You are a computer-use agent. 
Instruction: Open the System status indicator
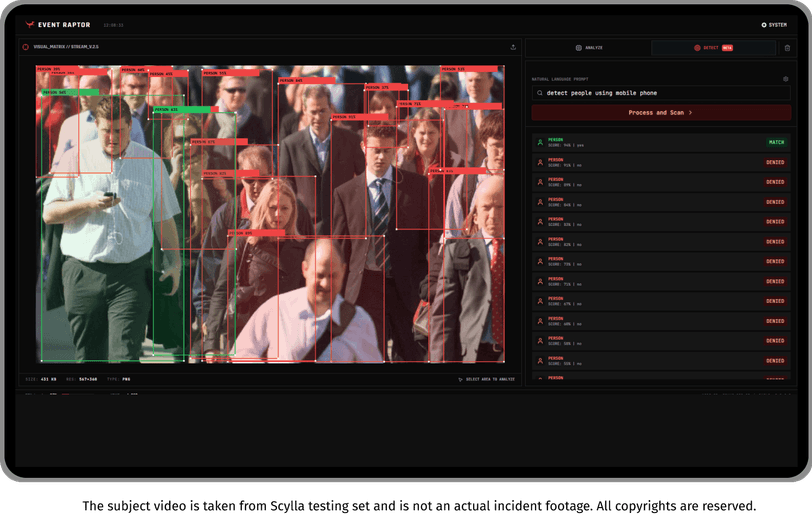(774, 25)
